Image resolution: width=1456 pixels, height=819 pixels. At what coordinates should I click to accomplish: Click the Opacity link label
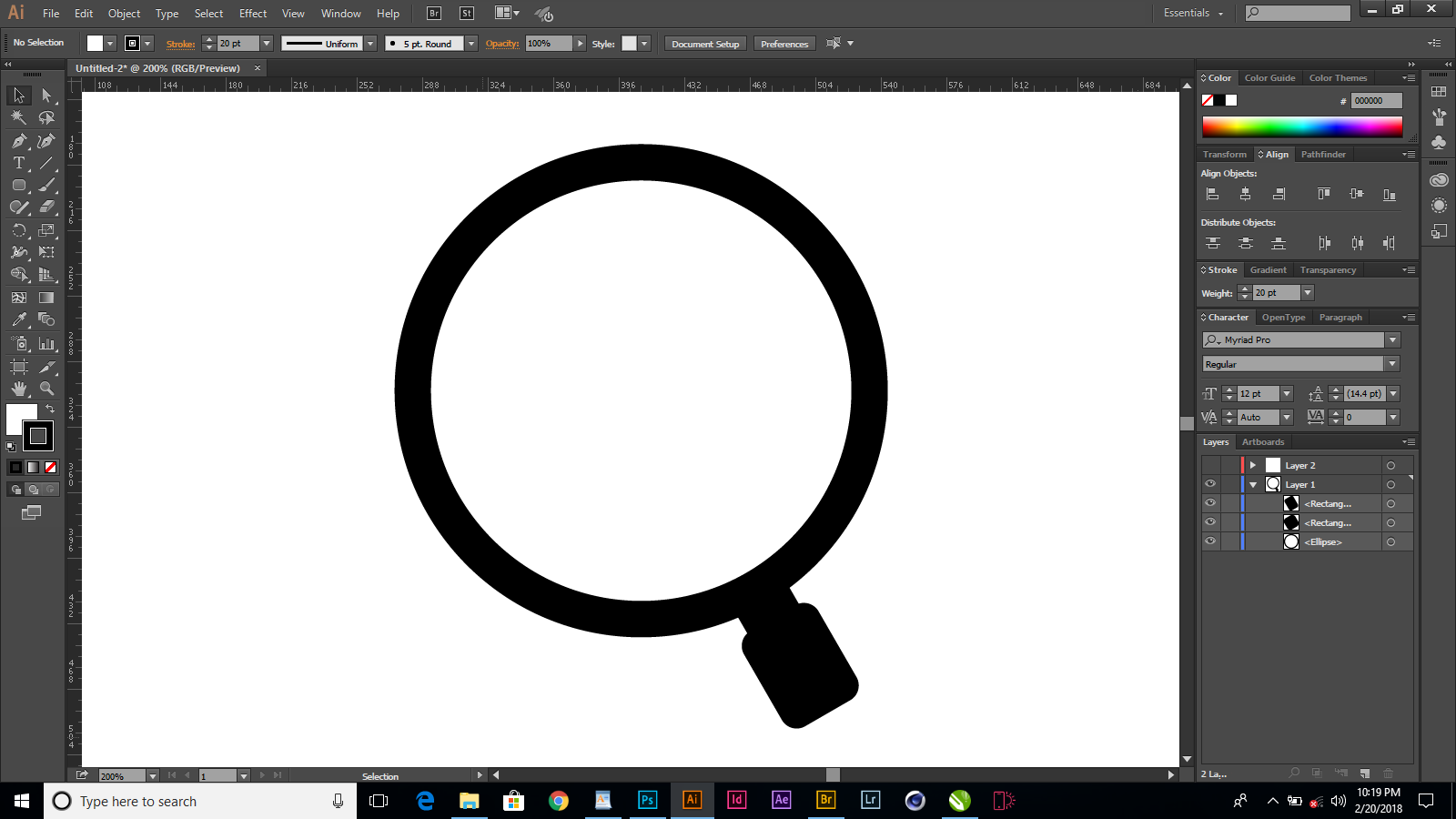click(502, 44)
